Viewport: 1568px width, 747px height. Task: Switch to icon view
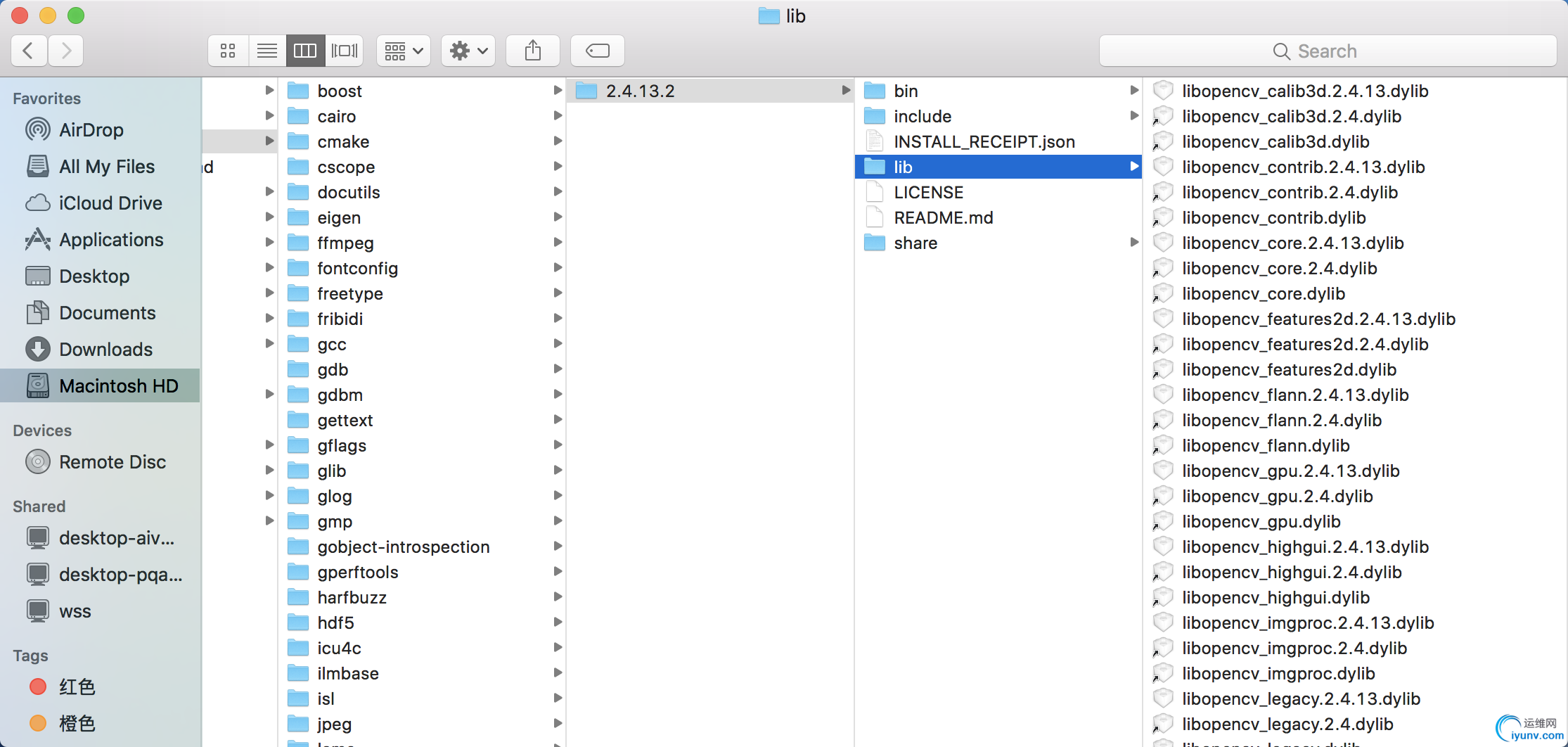point(228,51)
